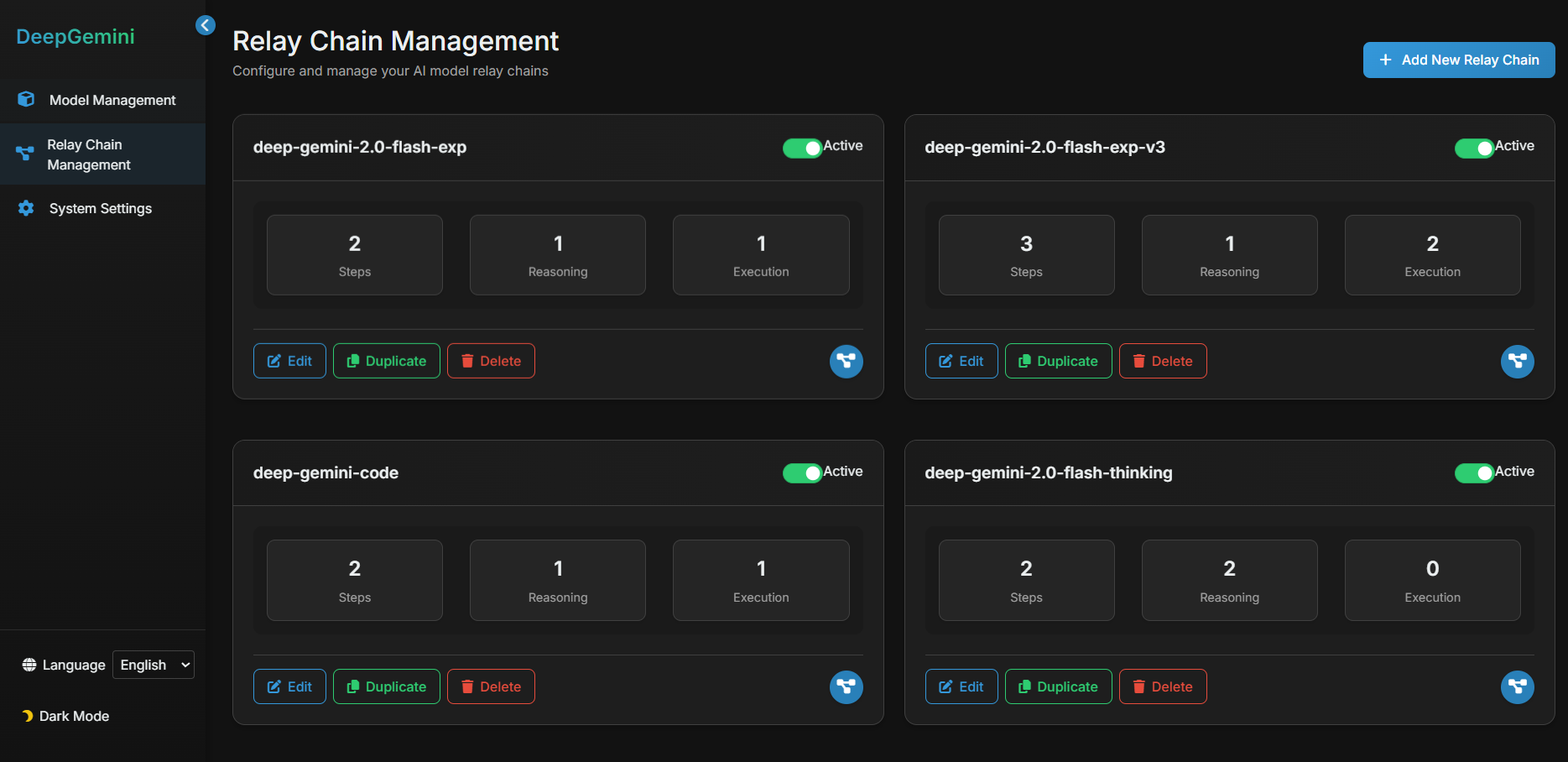1568x762 pixels.
Task: Delete the deep-gemini-2.0-flash-thinking chain
Action: [x=1162, y=686]
